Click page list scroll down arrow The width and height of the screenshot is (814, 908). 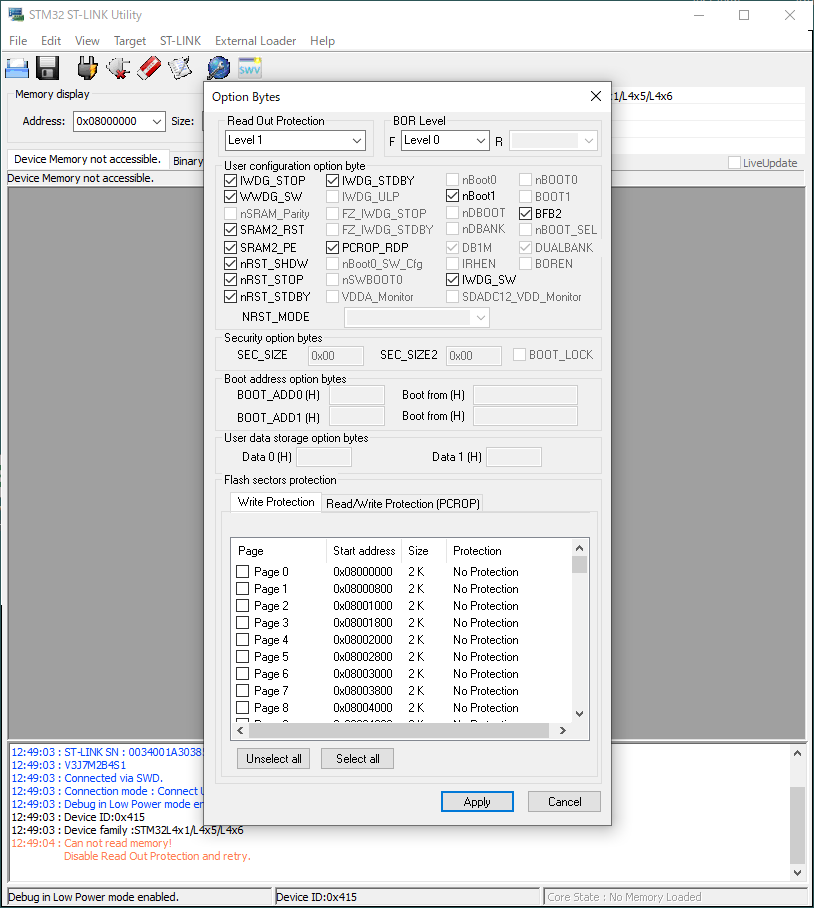pyautogui.click(x=580, y=714)
